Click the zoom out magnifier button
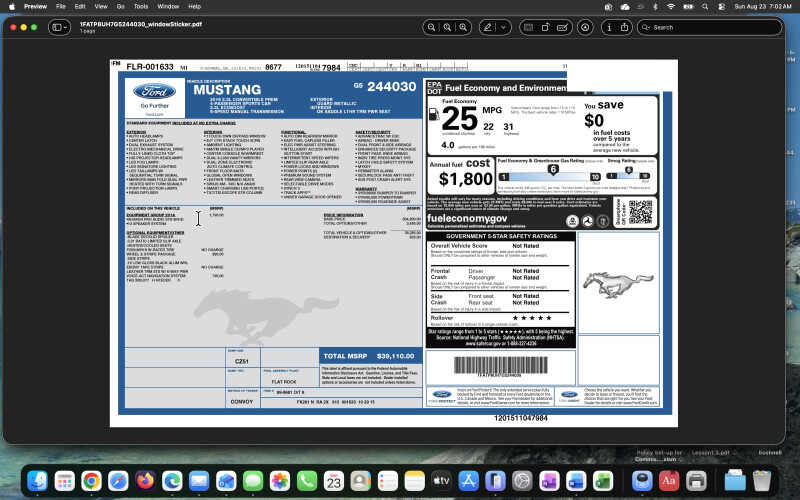 pos(432,28)
